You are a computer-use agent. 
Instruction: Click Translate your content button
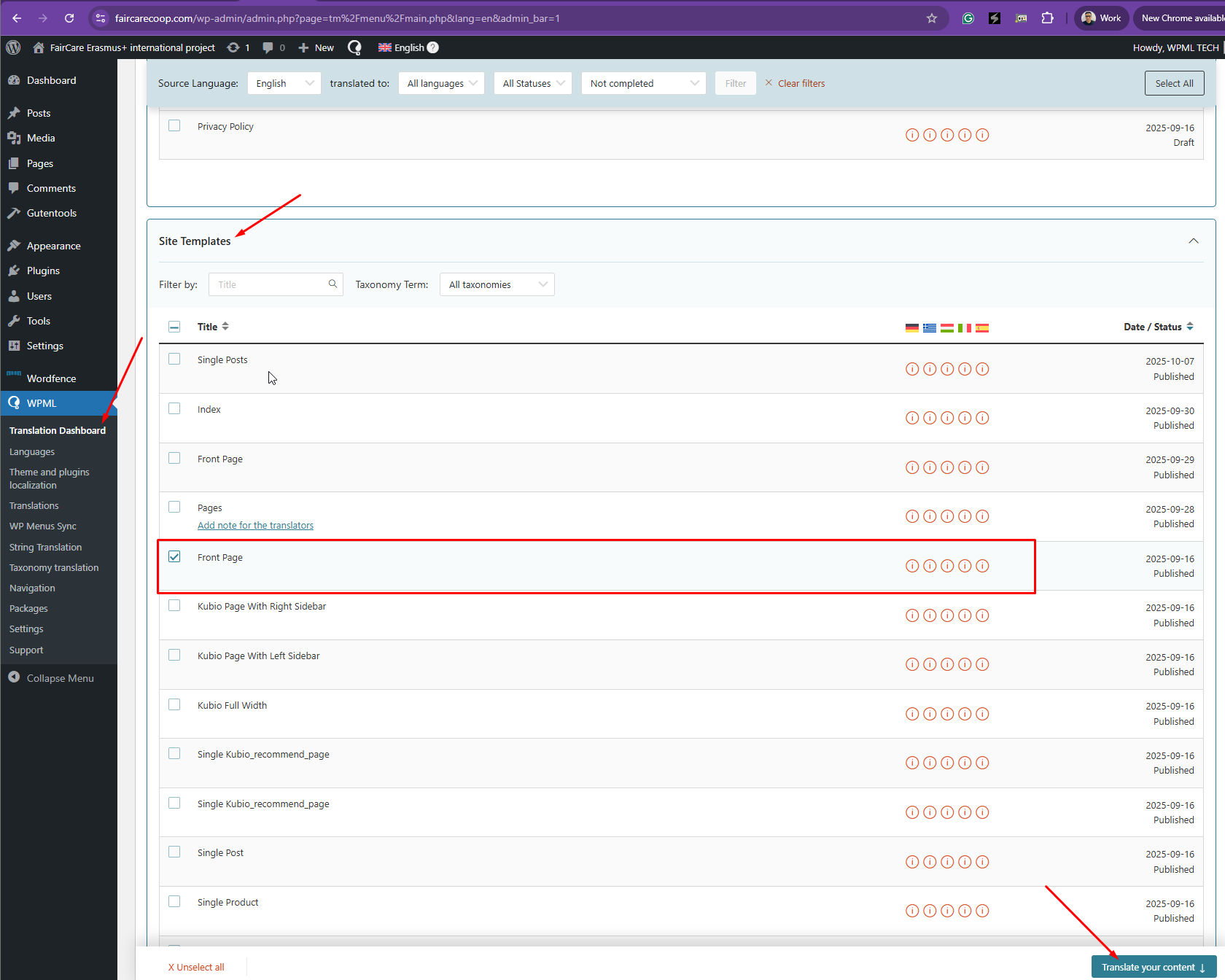1153,967
